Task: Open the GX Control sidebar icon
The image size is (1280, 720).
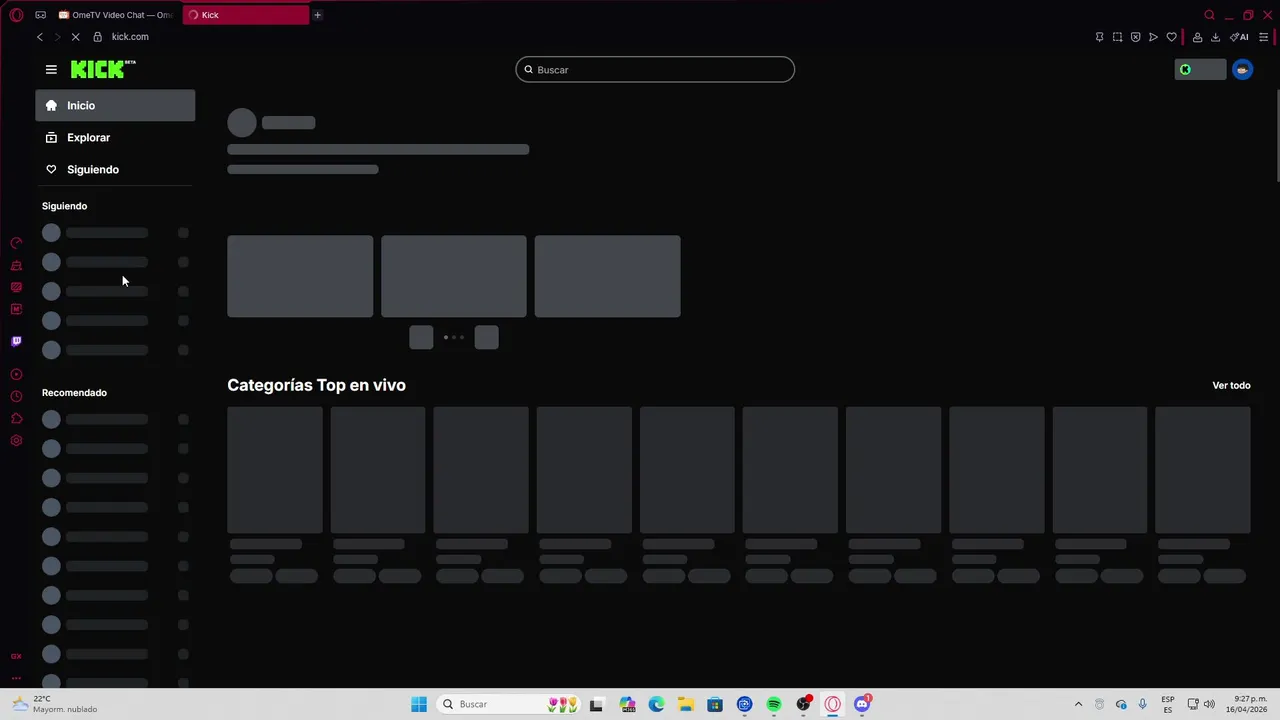Action: [x=16, y=243]
